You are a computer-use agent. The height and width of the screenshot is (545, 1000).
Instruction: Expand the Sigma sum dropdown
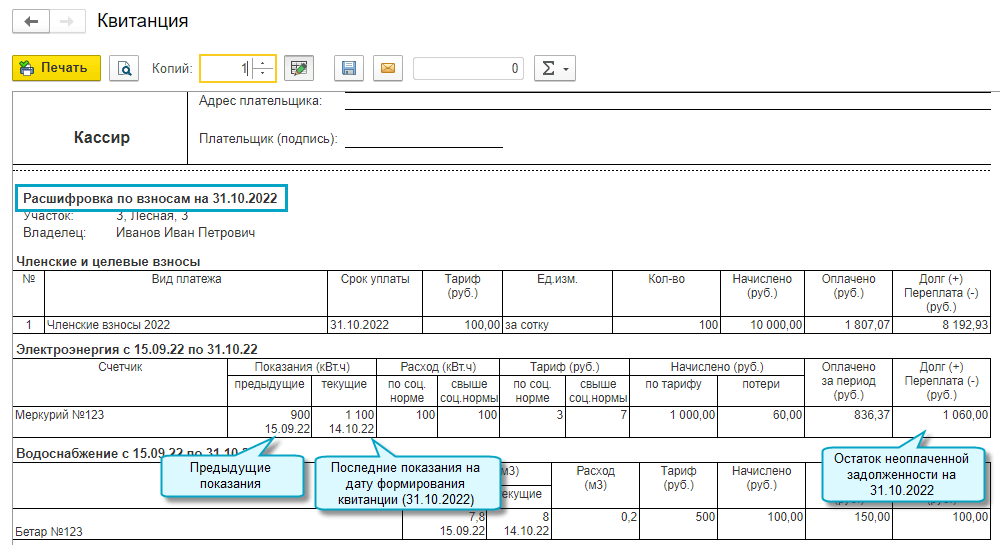pos(554,68)
